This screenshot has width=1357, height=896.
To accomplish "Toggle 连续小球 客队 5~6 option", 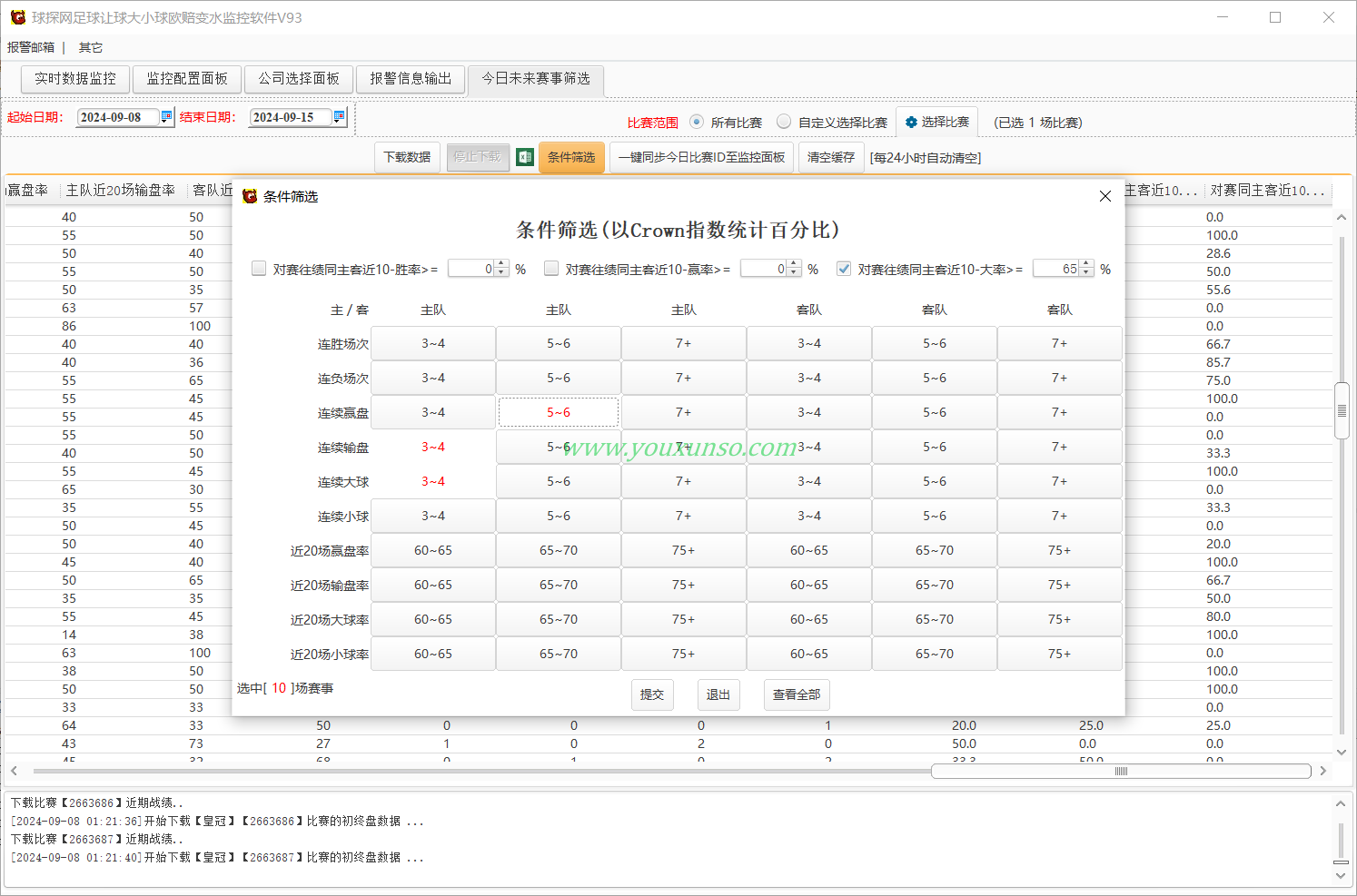I will point(935,517).
